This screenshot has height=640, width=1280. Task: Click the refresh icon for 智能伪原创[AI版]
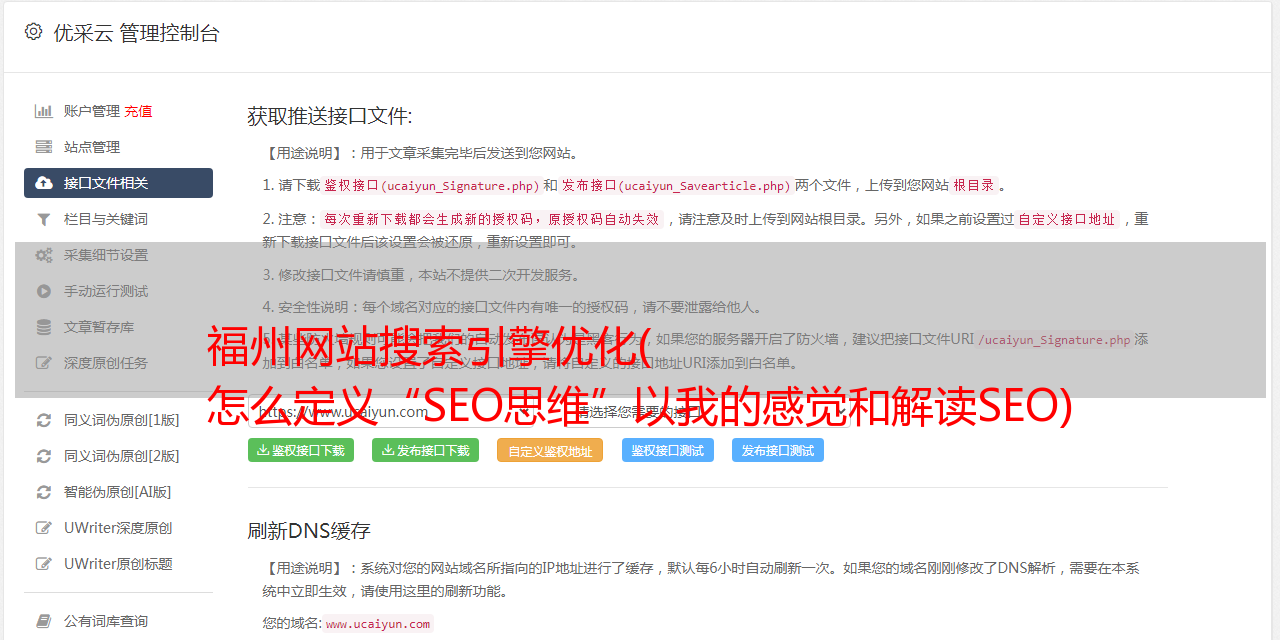[44, 492]
